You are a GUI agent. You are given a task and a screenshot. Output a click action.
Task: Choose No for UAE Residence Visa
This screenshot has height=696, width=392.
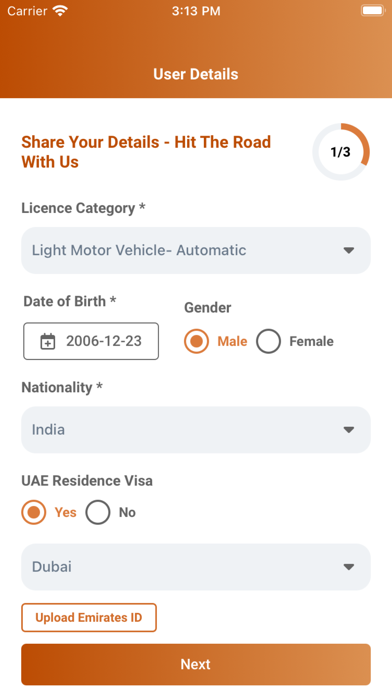(98, 512)
